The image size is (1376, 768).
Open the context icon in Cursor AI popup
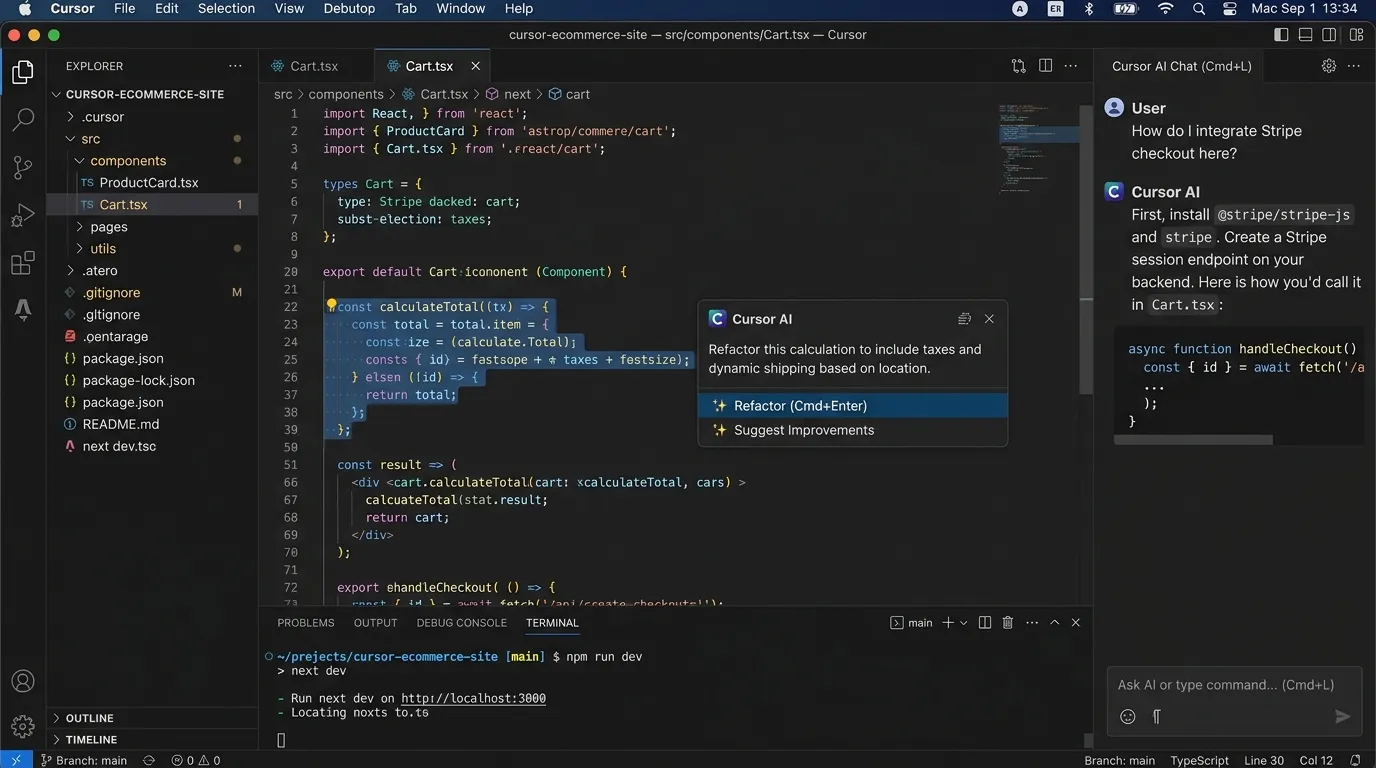(964, 319)
